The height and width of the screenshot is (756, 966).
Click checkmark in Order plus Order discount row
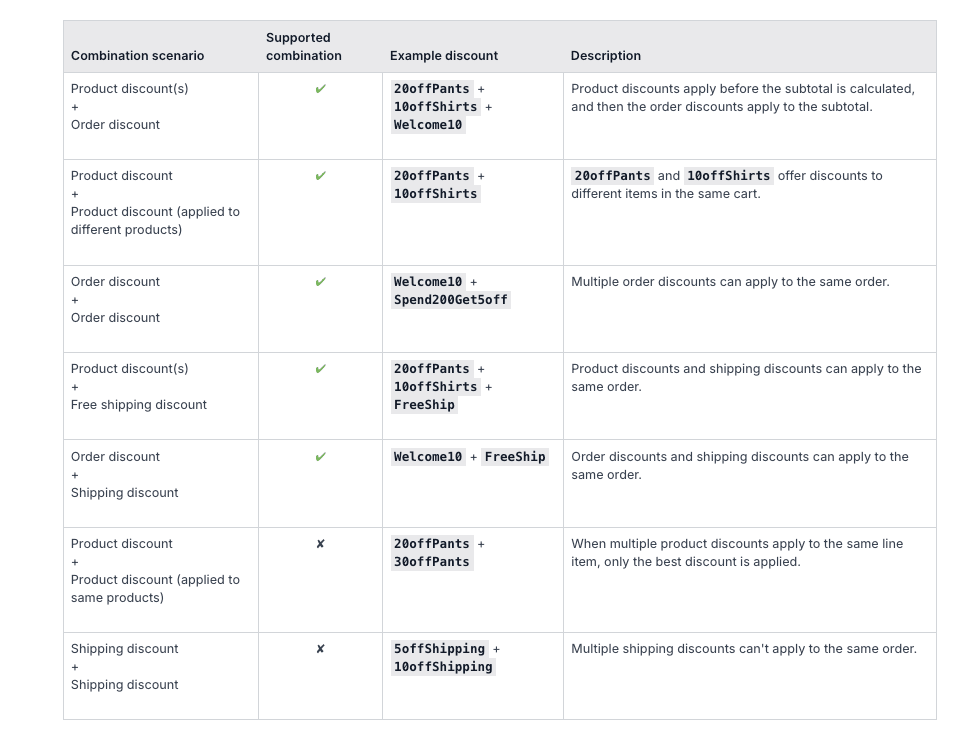click(320, 282)
